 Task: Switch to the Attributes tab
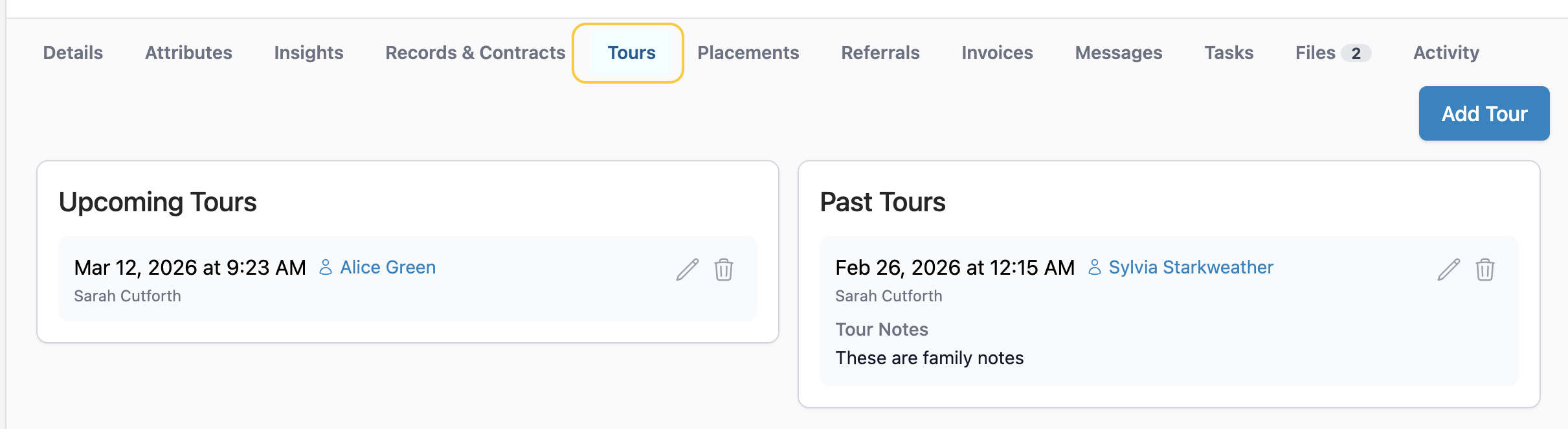[188, 53]
